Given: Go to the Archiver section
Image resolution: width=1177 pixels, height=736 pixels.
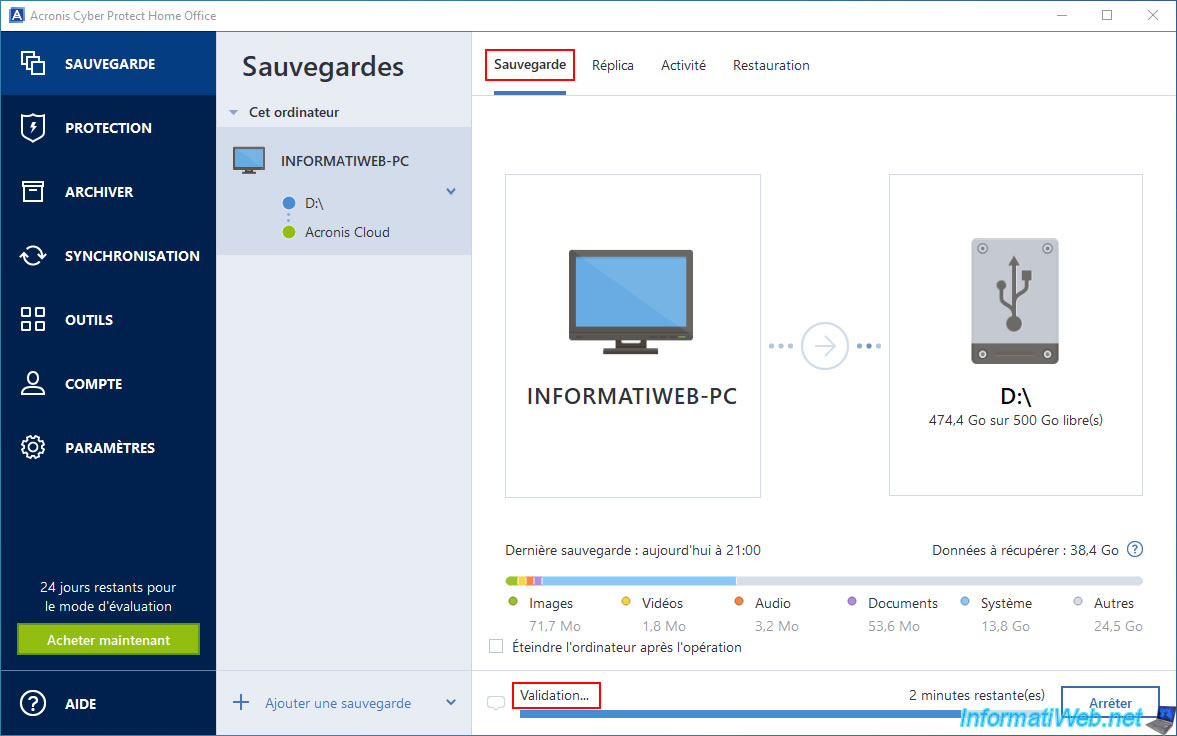Looking at the screenshot, I should click(x=99, y=192).
